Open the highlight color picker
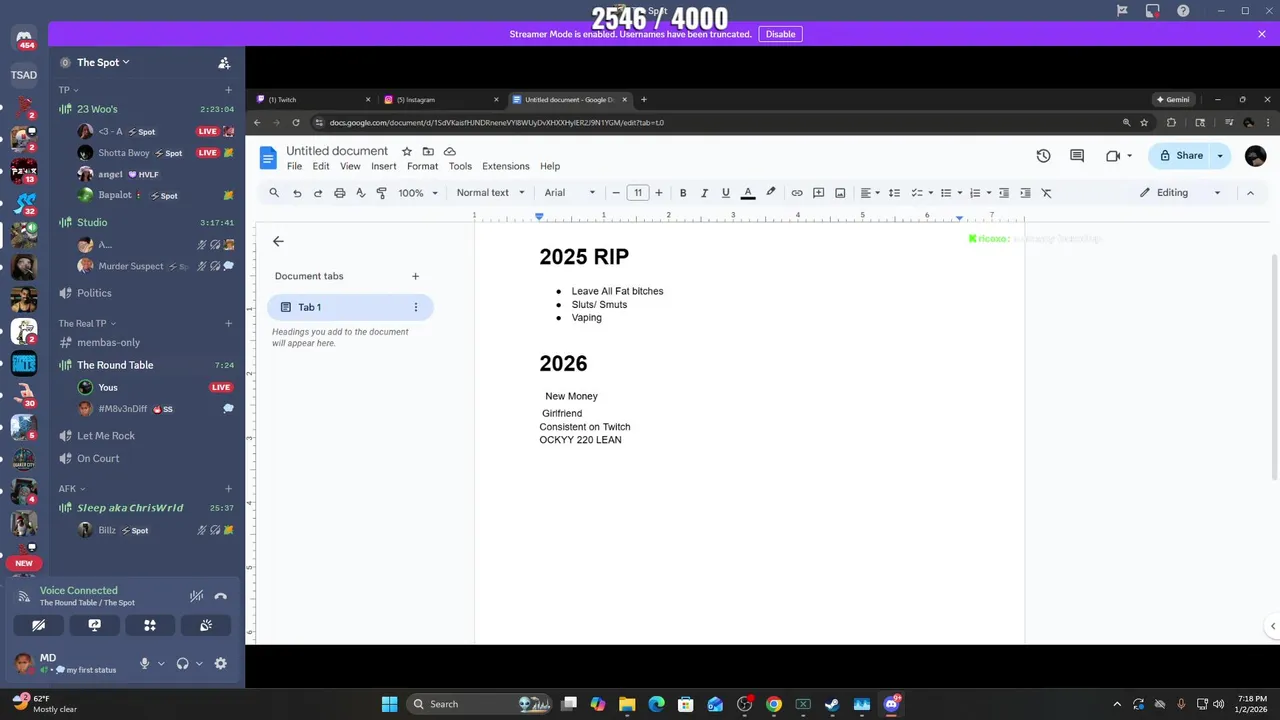1280x720 pixels. [x=770, y=193]
